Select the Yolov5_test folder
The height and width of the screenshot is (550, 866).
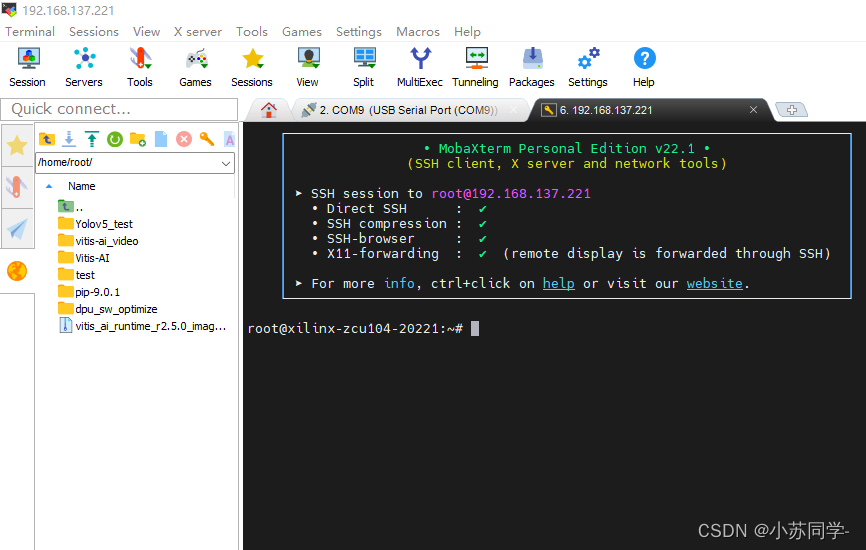pyautogui.click(x=96, y=224)
